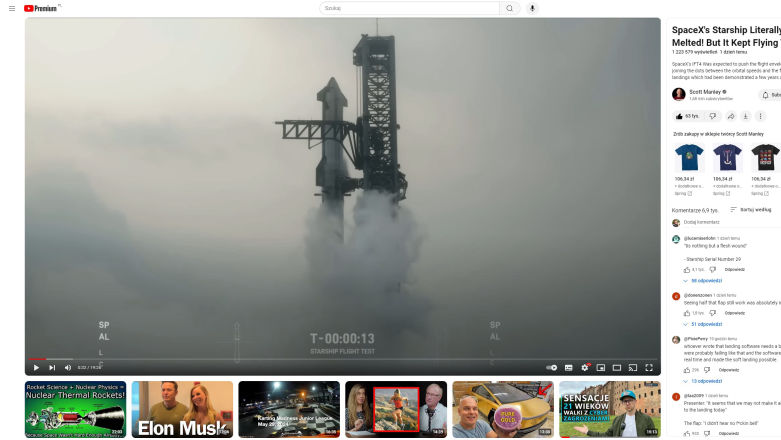
Task: Click the subscription notification bell button
Action: (x=770, y=95)
